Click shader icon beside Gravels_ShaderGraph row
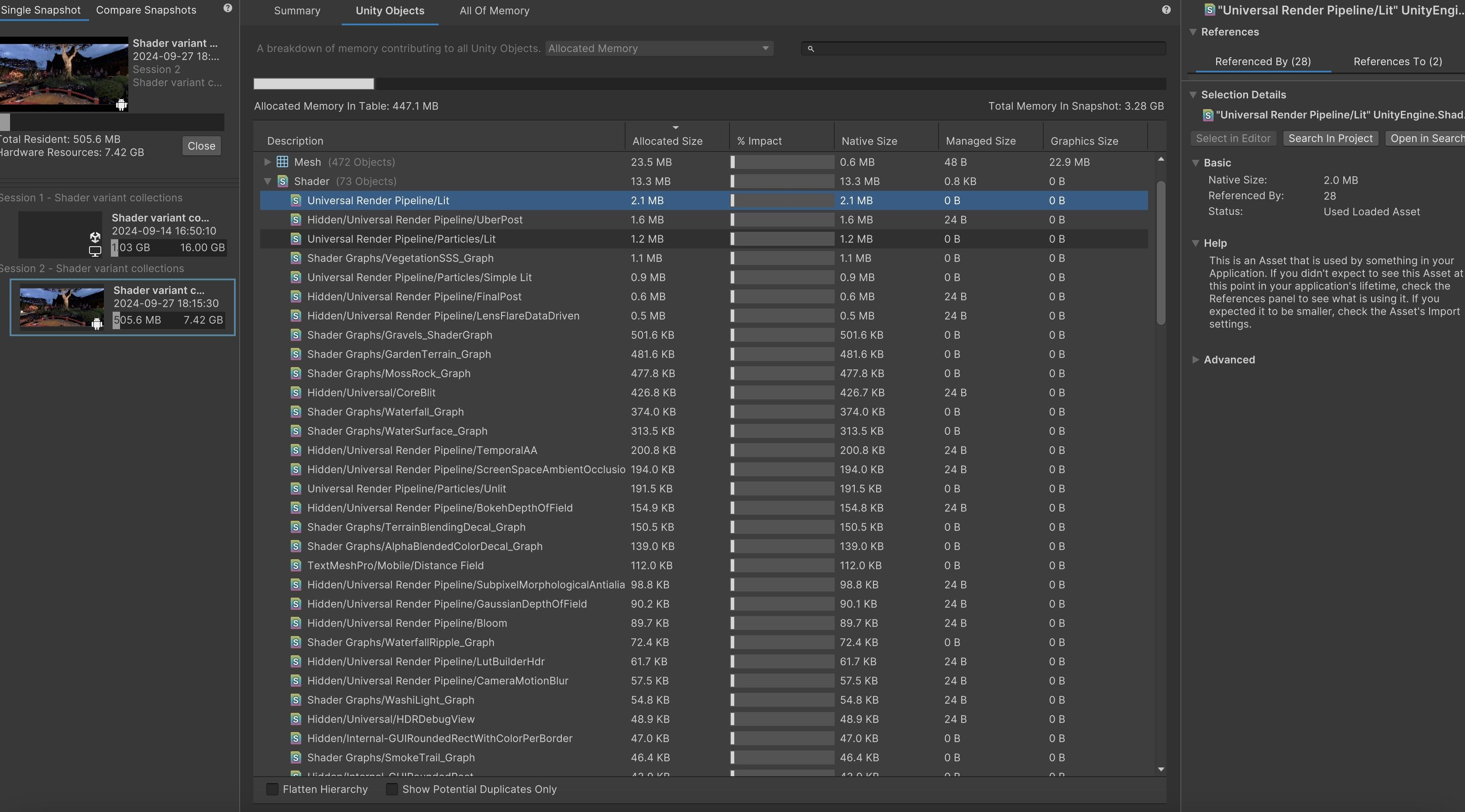Image resolution: width=1465 pixels, height=812 pixels. click(x=296, y=335)
